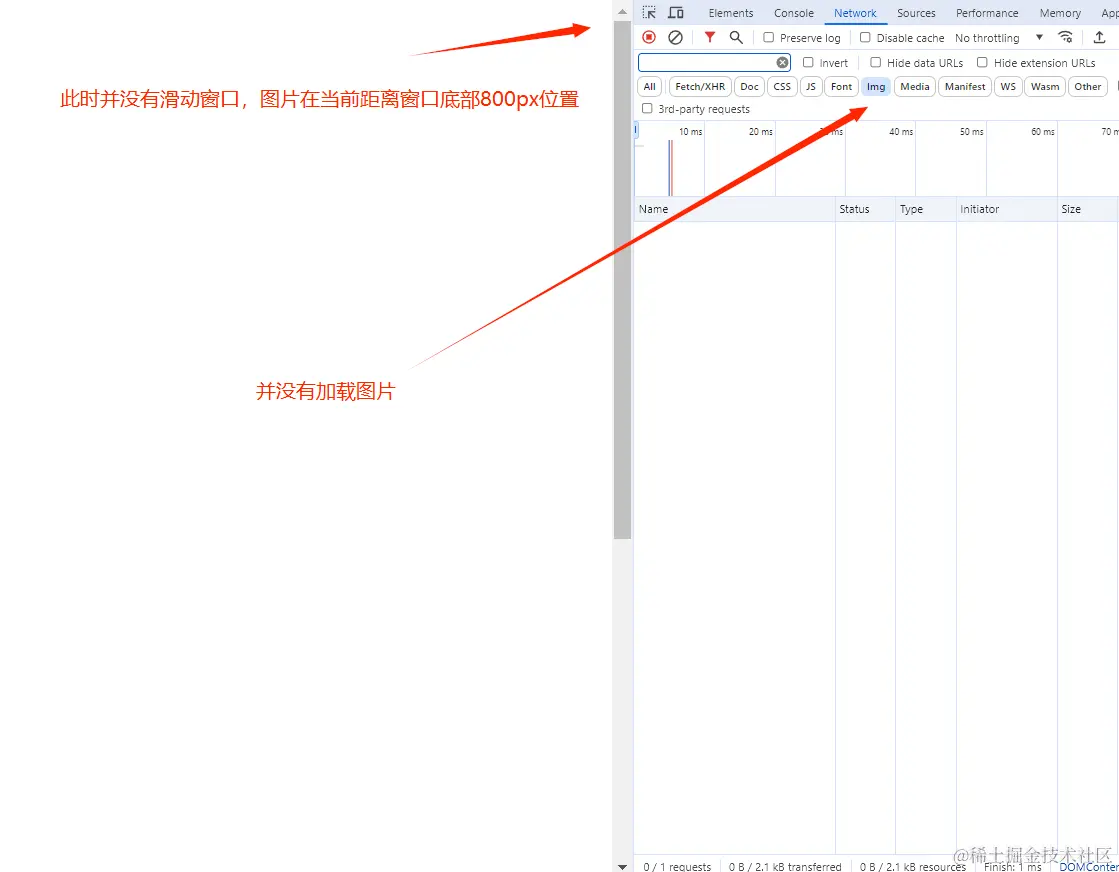Stop recording network log

click(x=649, y=37)
